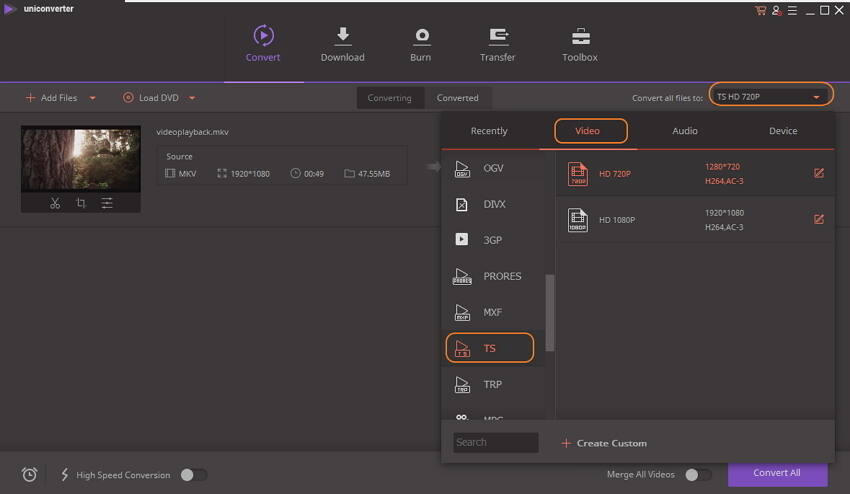This screenshot has width=850, height=494.
Task: Toggle Merge All Videos switch
Action: 698,475
